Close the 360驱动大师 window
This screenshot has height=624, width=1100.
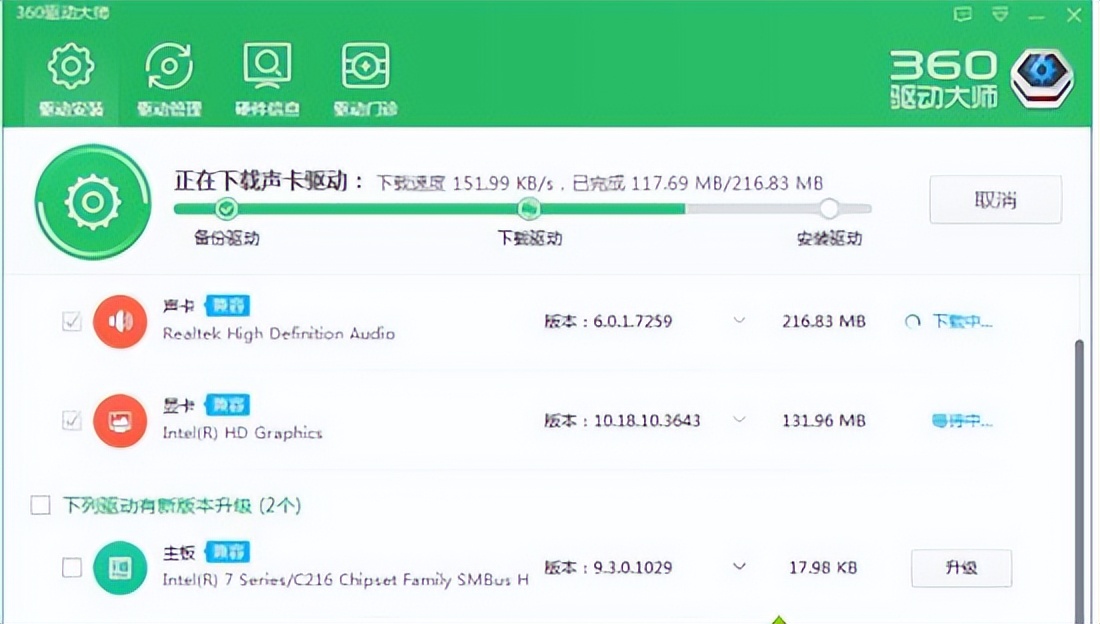(x=1074, y=15)
